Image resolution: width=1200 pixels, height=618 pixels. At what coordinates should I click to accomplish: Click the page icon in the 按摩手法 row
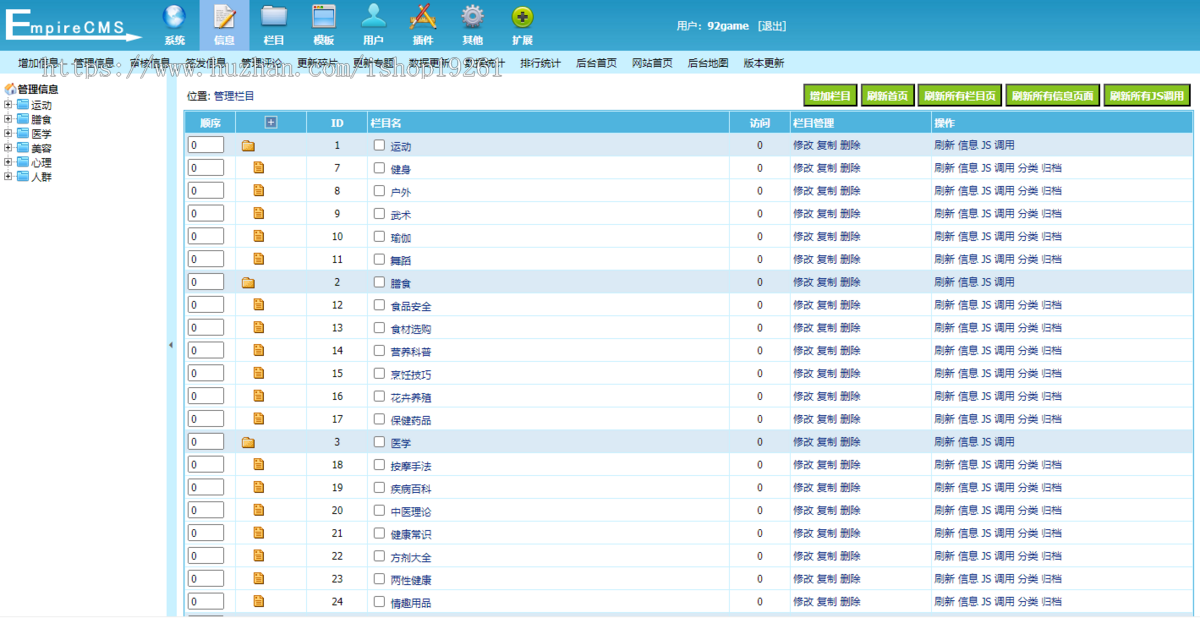point(259,465)
